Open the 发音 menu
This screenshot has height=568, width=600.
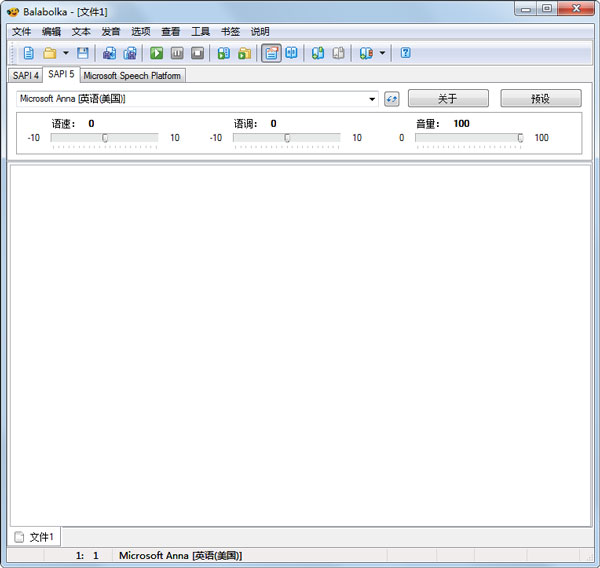click(111, 31)
